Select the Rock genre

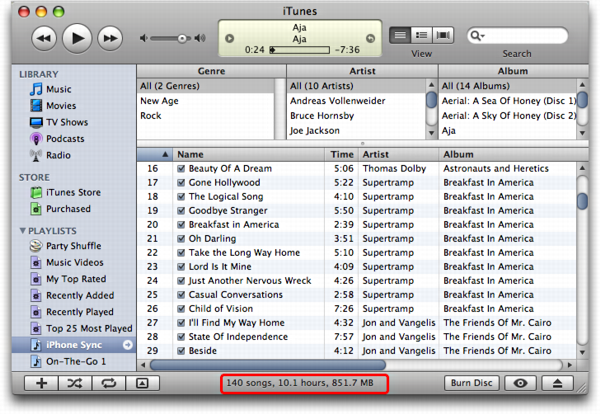(x=150, y=115)
